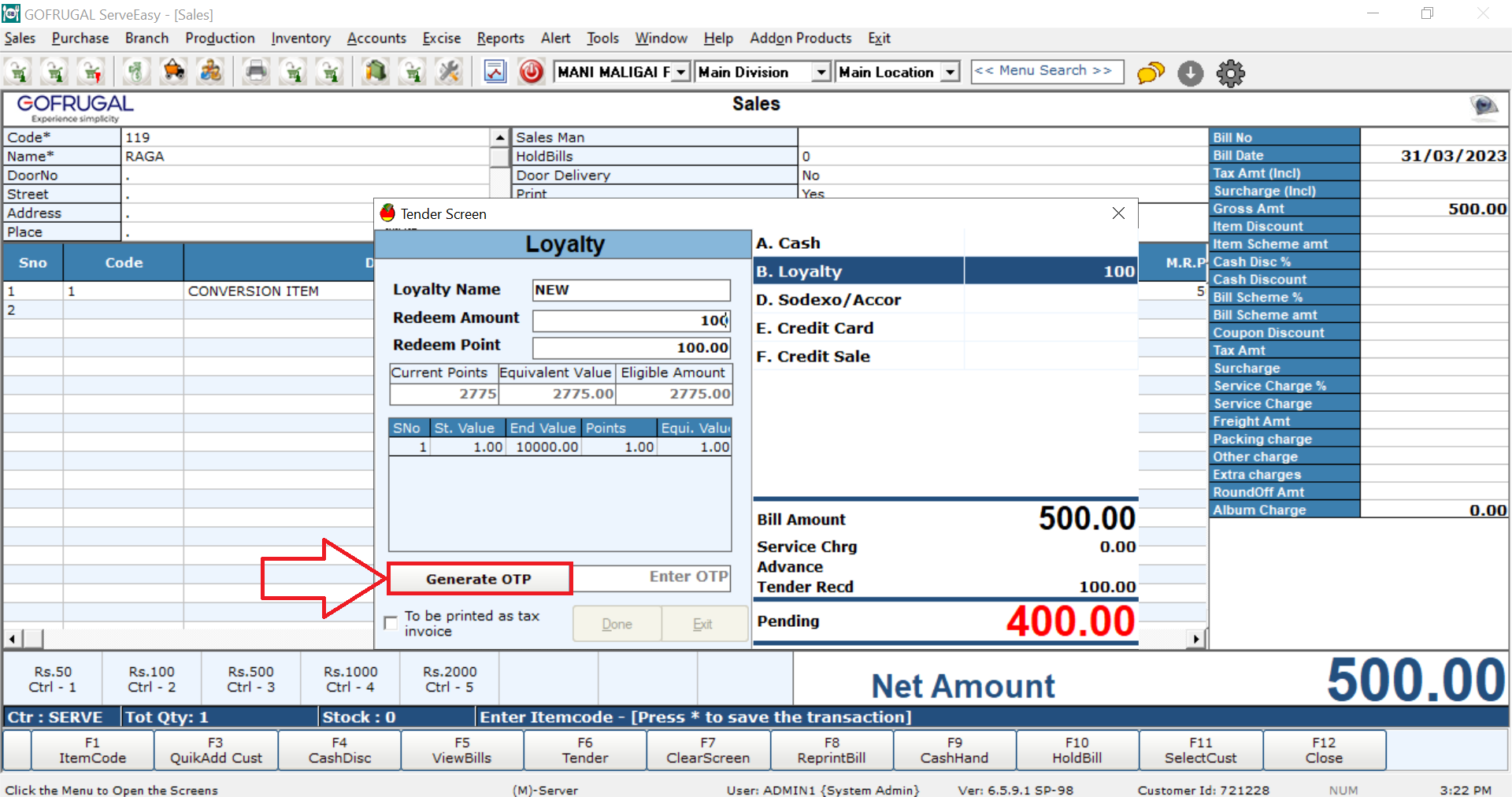Open the Sales menu
Viewport: 1512px width, 797px height.
coord(20,38)
